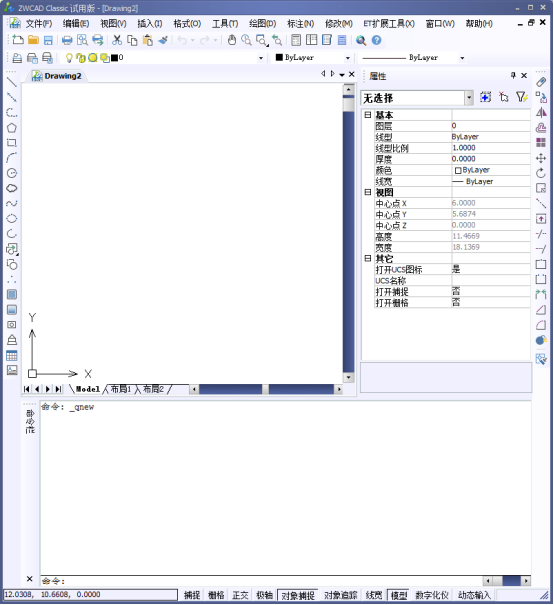The image size is (554, 605).
Task: Click the 颜色 ByLayer color swatch property
Action: coord(491,170)
